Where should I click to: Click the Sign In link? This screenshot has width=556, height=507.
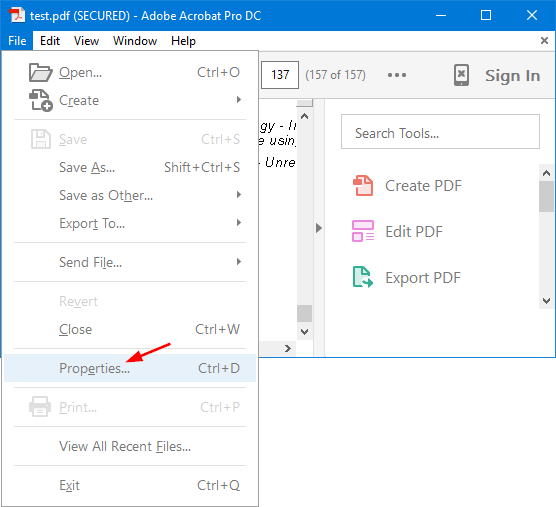click(512, 76)
